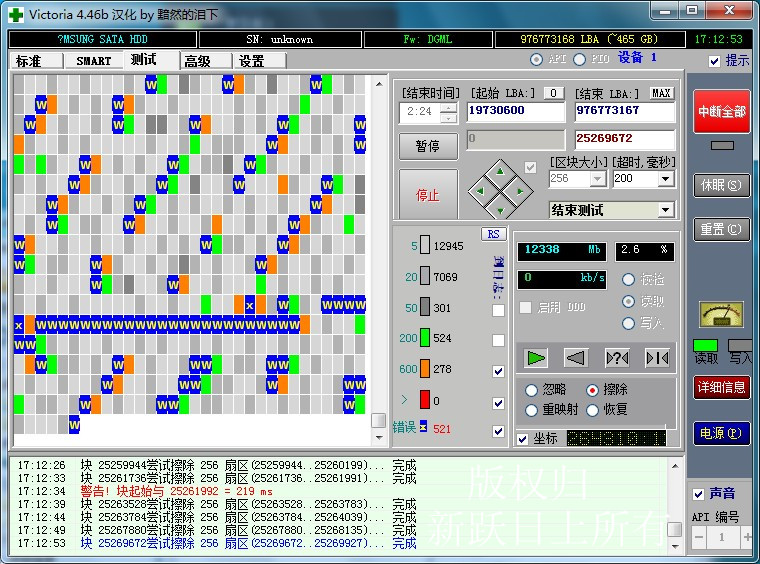Click the 600 ms orange block swatch

coord(425,368)
